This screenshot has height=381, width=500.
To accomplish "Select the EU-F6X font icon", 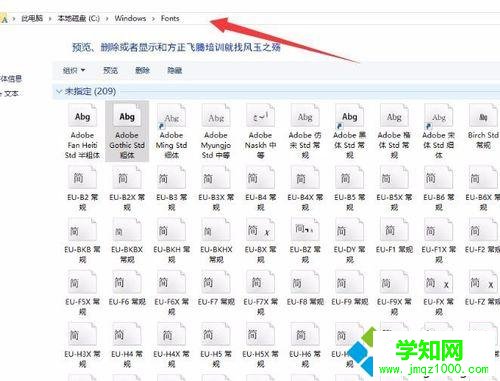I will (171, 282).
